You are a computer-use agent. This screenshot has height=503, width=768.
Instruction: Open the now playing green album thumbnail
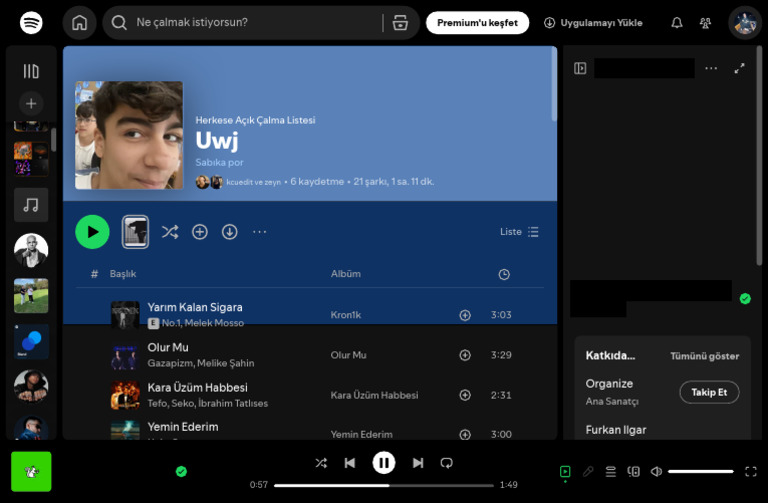tap(31, 472)
